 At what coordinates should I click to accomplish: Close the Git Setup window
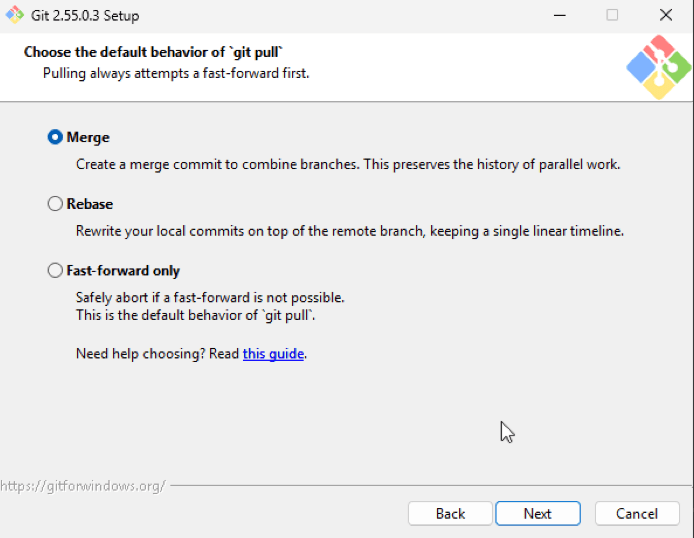666,15
